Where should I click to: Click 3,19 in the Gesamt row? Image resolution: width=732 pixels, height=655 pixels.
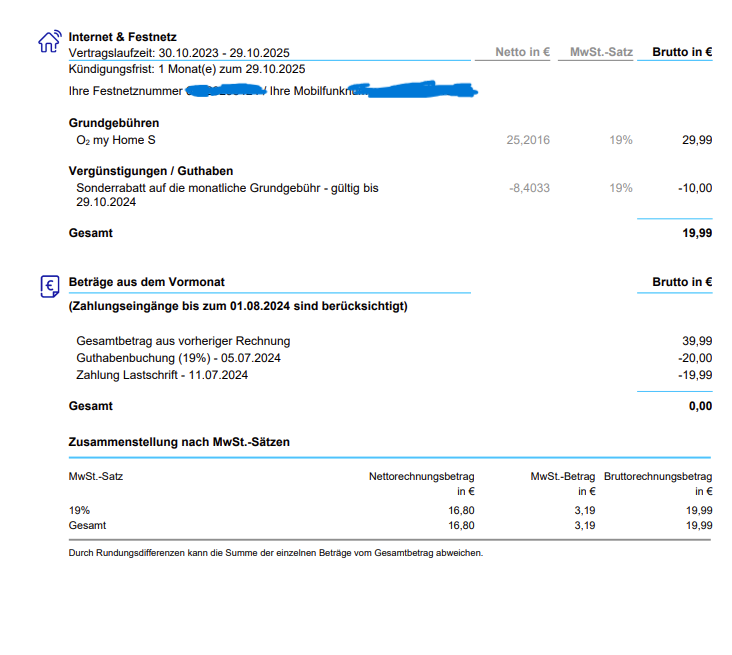(x=584, y=525)
